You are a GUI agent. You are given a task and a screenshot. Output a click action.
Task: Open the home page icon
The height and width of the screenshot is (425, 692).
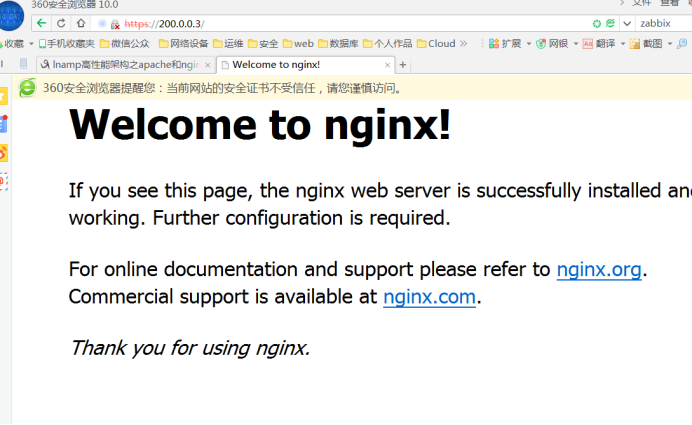(81, 23)
